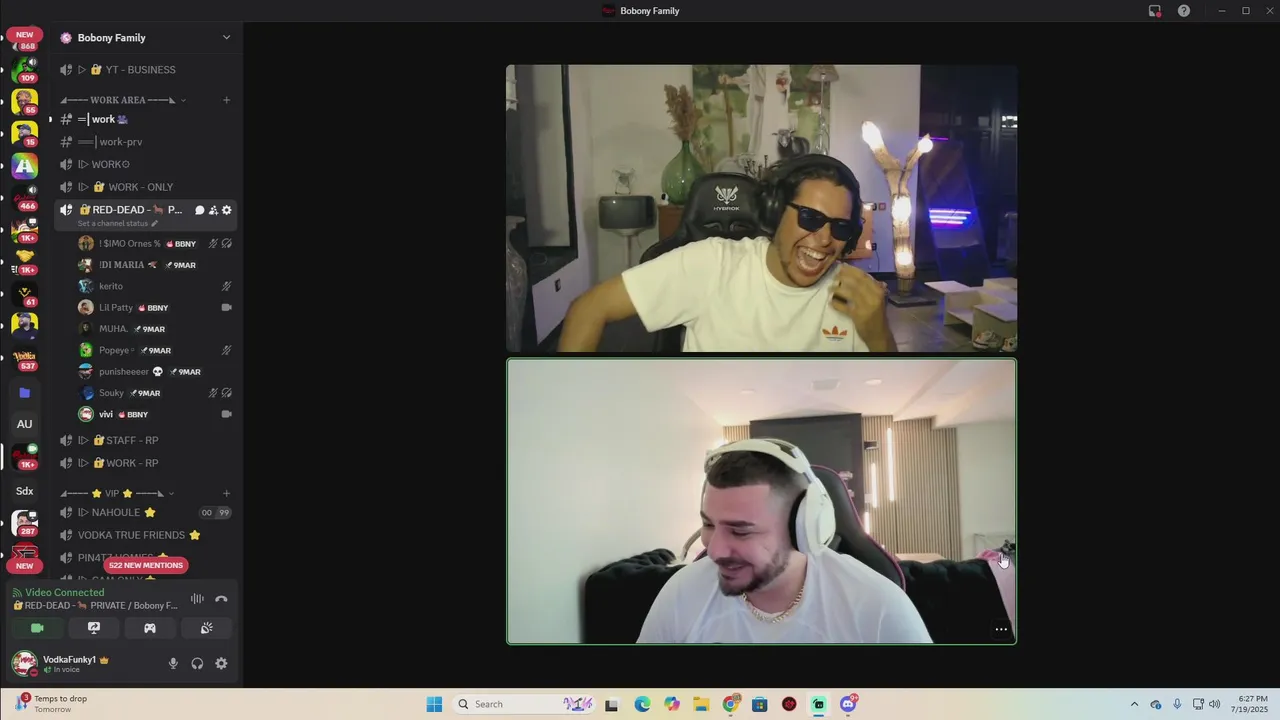Deafen with the headphones icon
Viewport: 1280px width, 720px height.
click(197, 663)
